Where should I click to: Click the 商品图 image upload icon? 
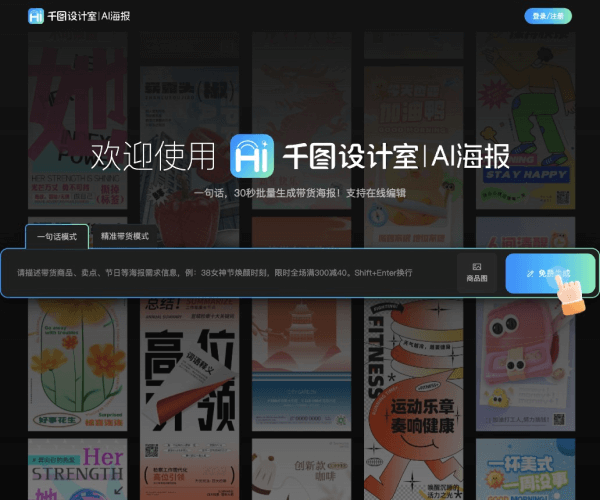(477, 267)
